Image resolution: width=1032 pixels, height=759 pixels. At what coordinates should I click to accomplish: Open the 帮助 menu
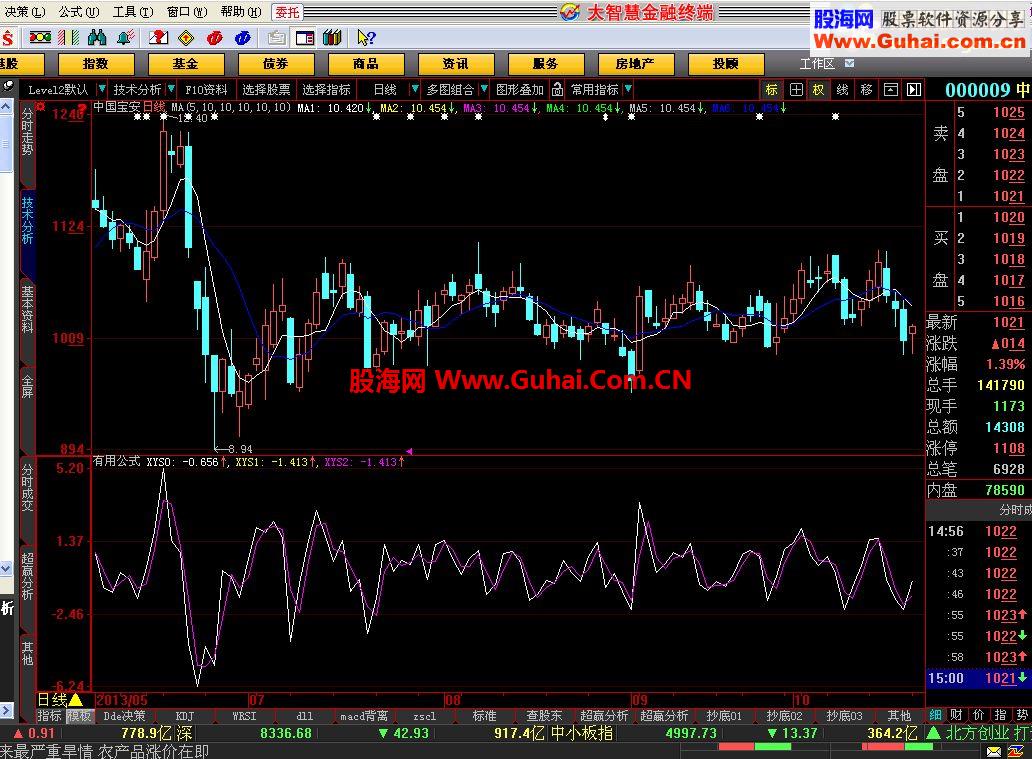(x=240, y=12)
